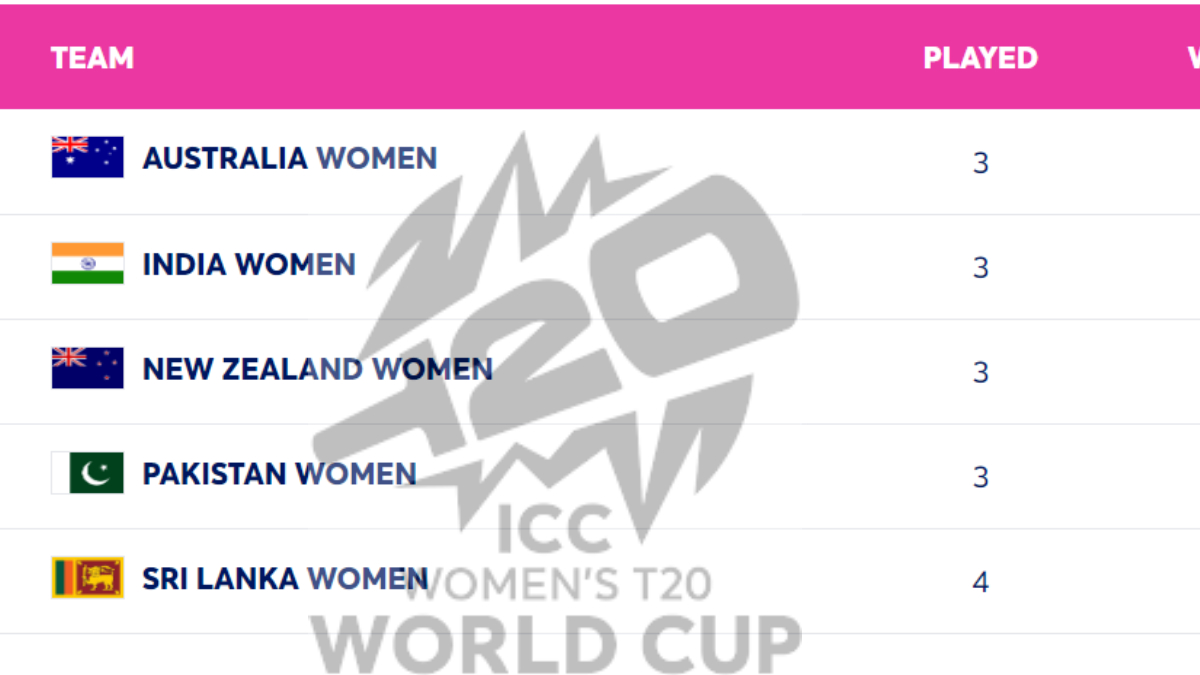This screenshot has width=1200, height=675.
Task: Select New Zealand Women's played matches value
Action: [980, 373]
